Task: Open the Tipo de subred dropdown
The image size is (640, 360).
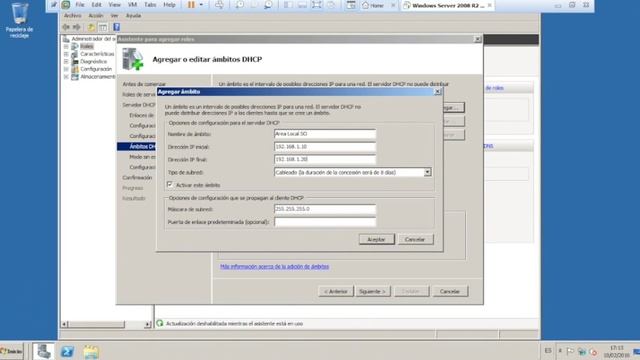Action: (x=427, y=172)
